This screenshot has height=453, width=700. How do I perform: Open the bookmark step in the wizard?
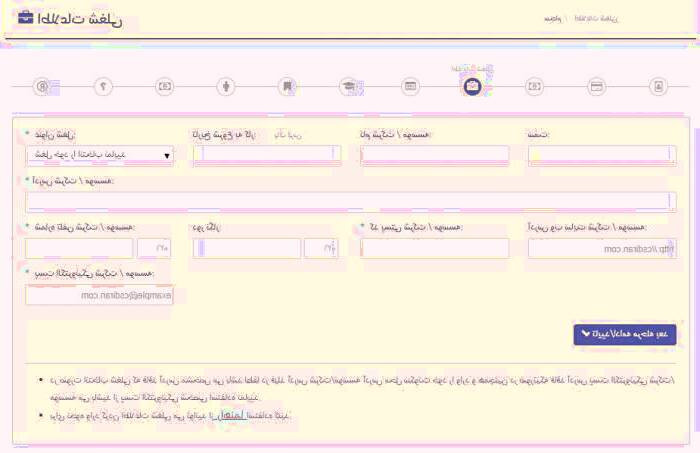(287, 86)
